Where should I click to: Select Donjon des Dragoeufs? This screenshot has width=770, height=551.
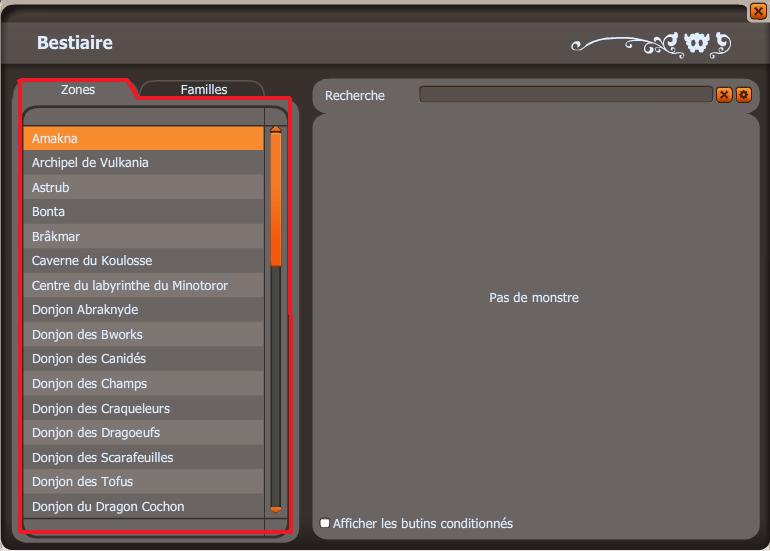pyautogui.click(x=143, y=433)
